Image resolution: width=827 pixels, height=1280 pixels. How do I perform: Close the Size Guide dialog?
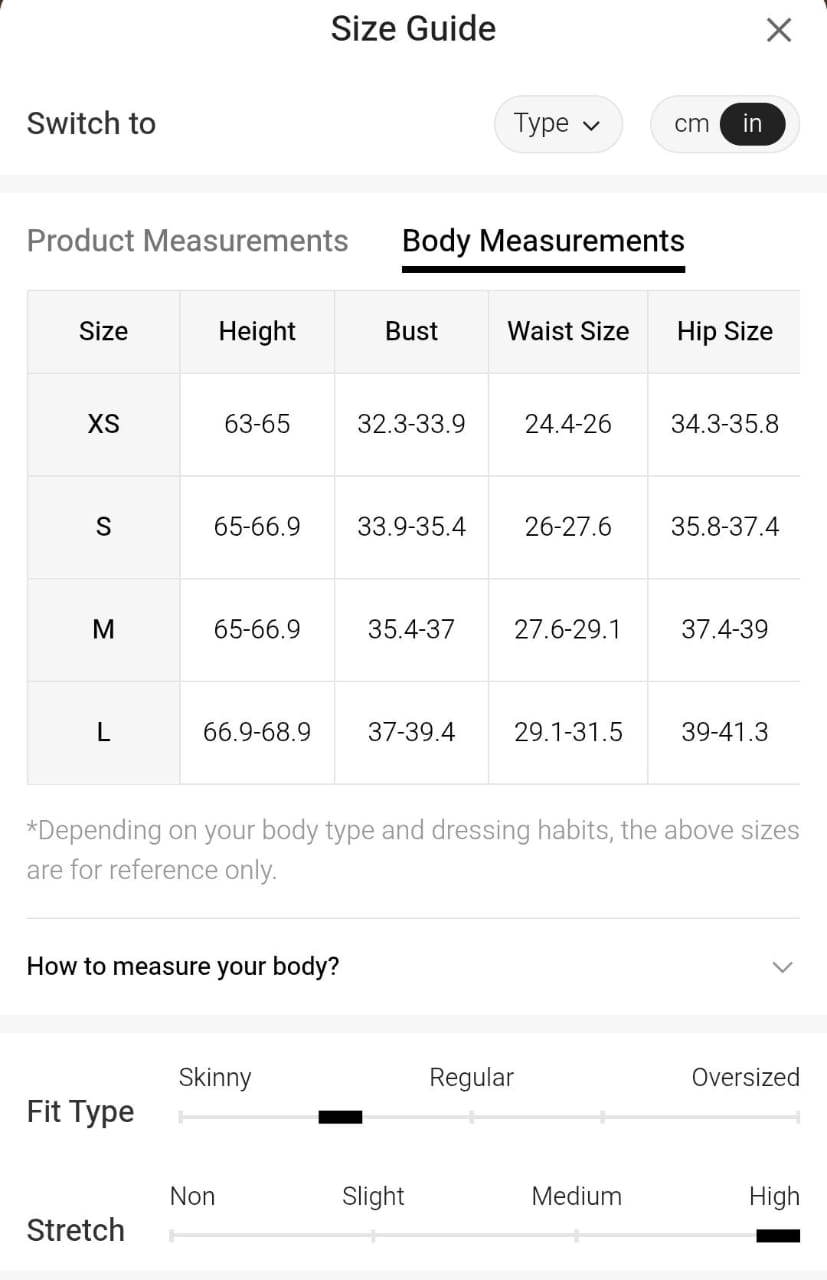778,30
